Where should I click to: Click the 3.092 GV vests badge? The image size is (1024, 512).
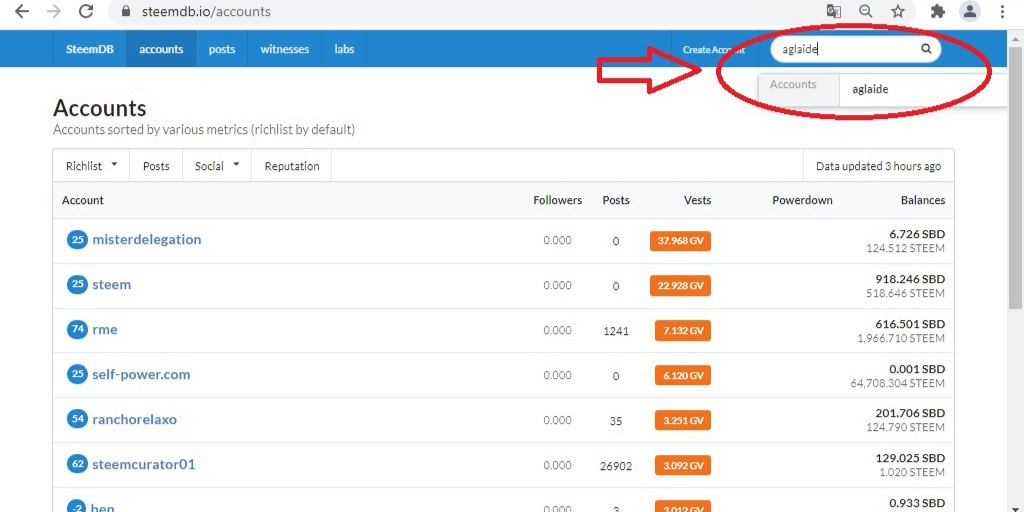683,466
